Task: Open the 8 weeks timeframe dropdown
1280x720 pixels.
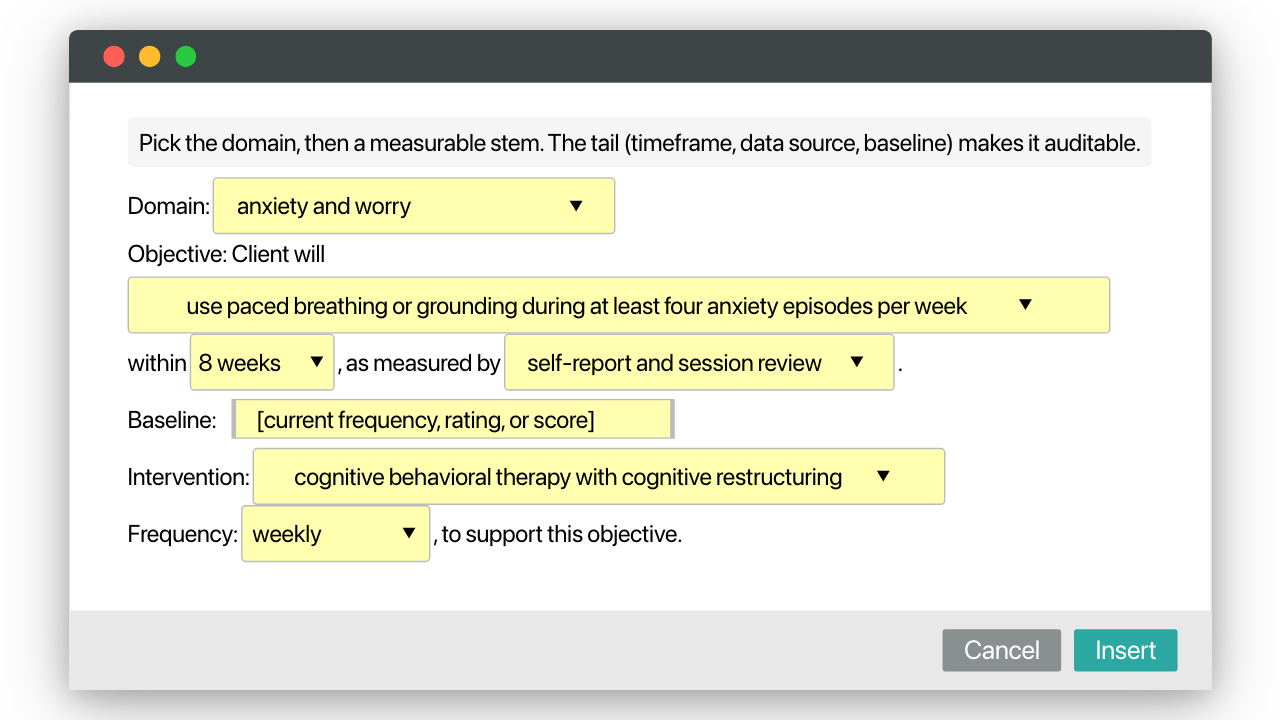Action: tap(262, 362)
